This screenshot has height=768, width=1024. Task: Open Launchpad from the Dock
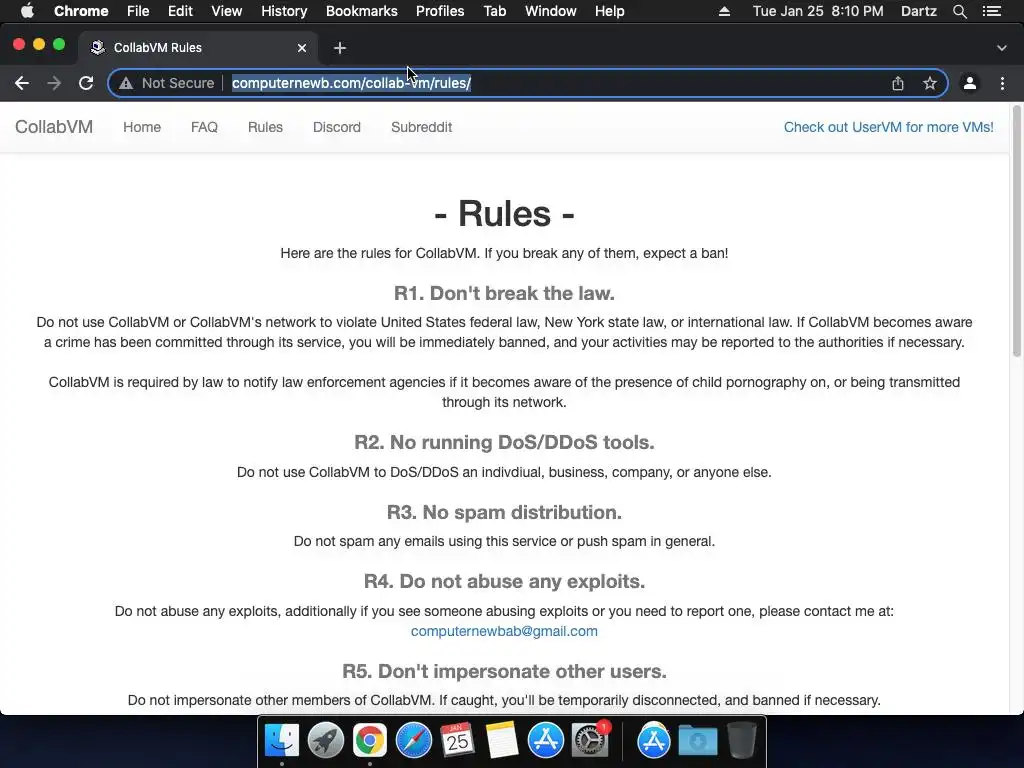pos(326,741)
